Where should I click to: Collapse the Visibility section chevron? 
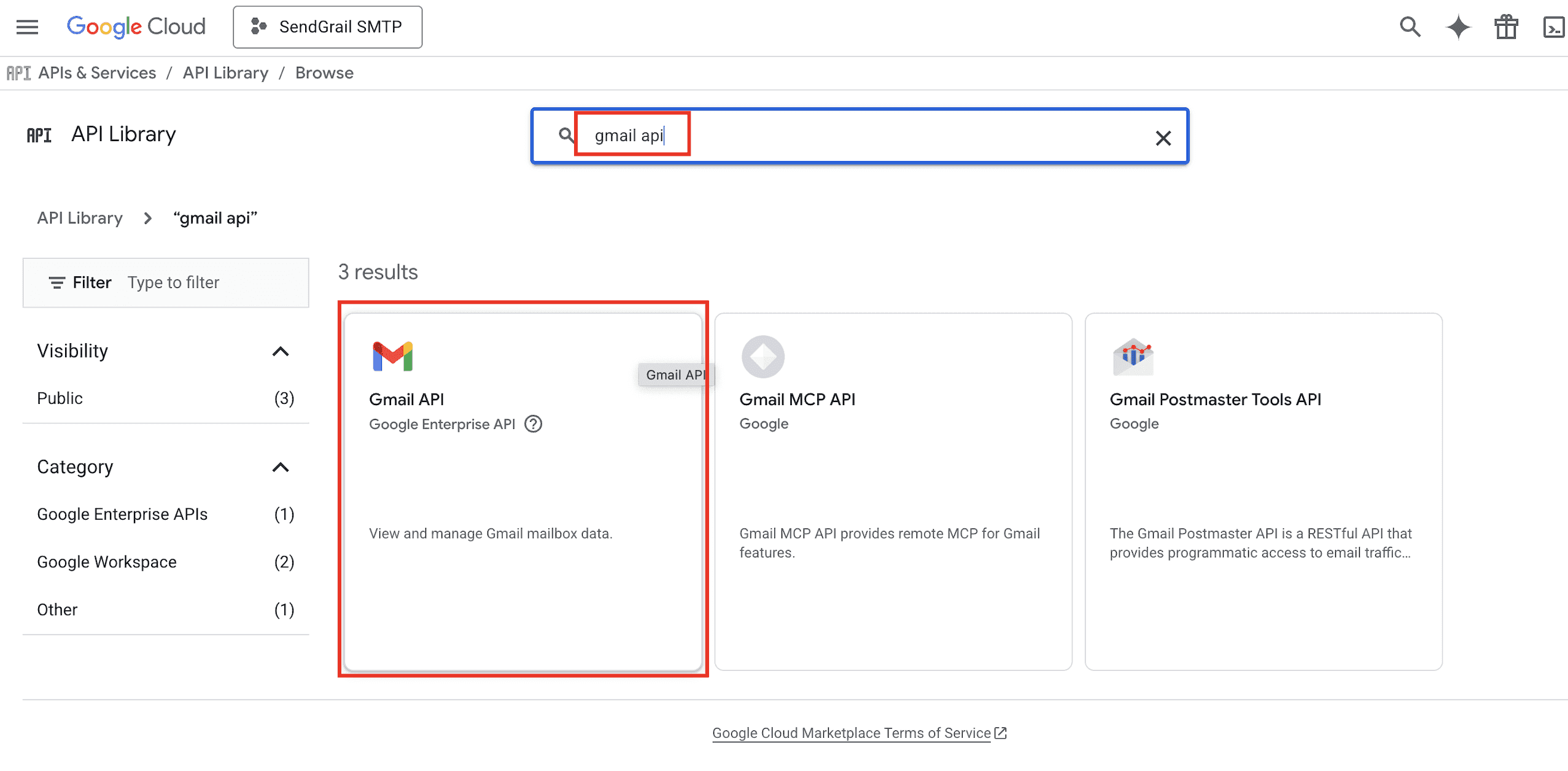click(281, 351)
